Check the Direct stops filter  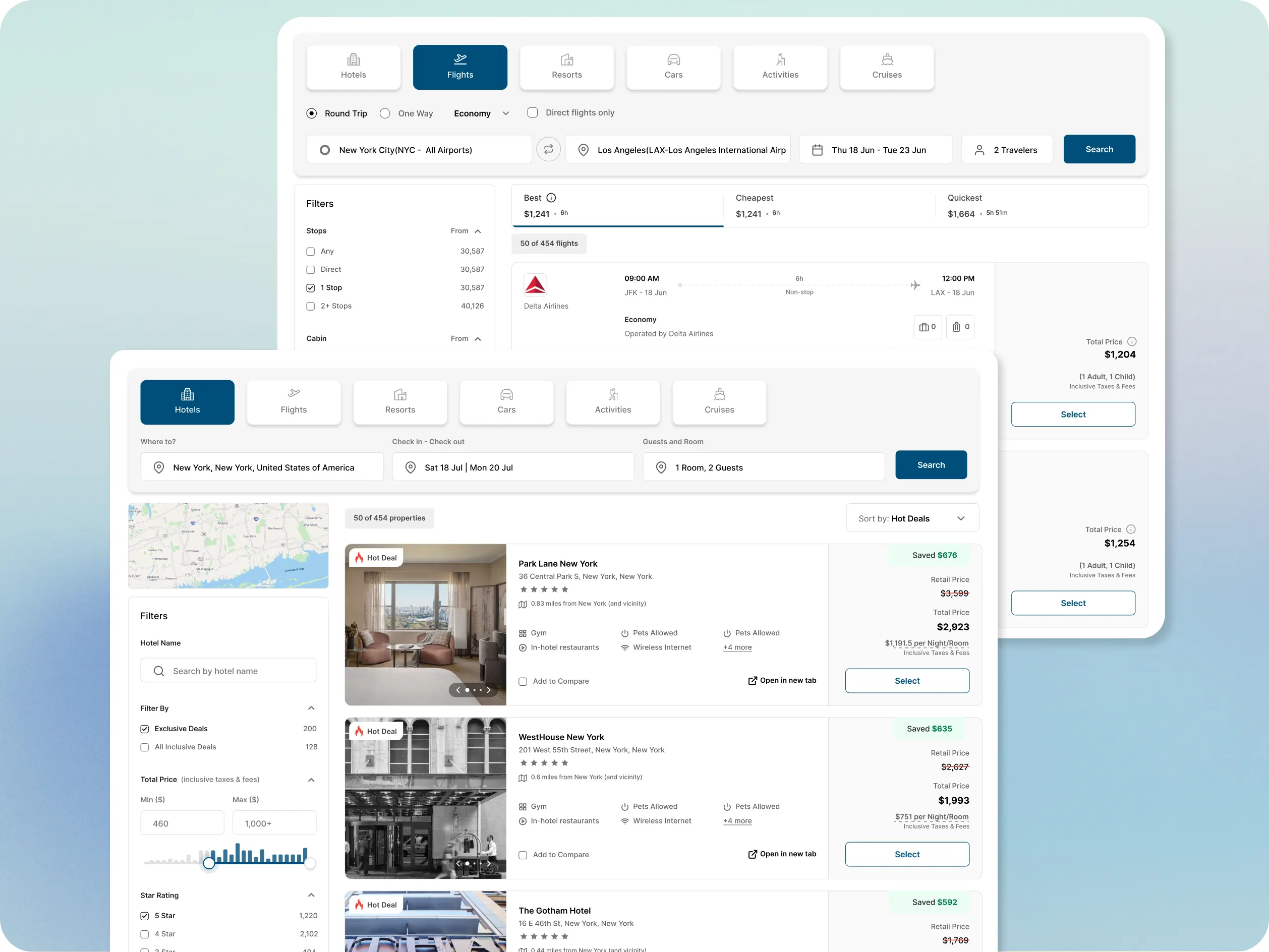coord(310,270)
